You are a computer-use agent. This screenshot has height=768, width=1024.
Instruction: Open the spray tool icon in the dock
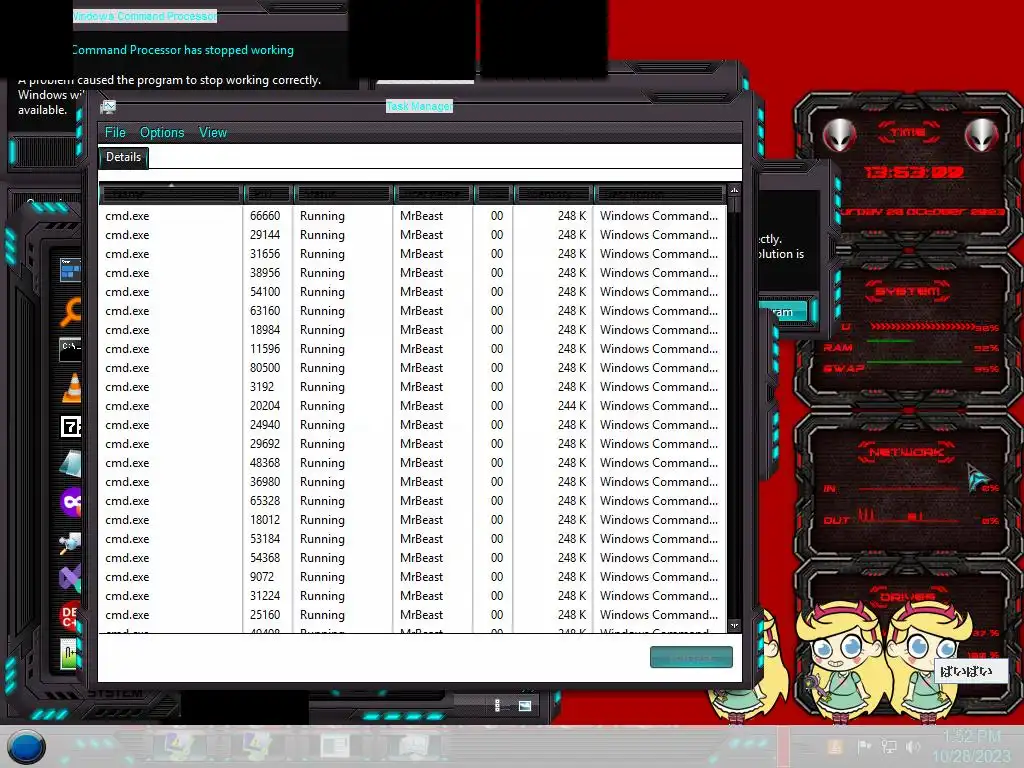click(71, 541)
